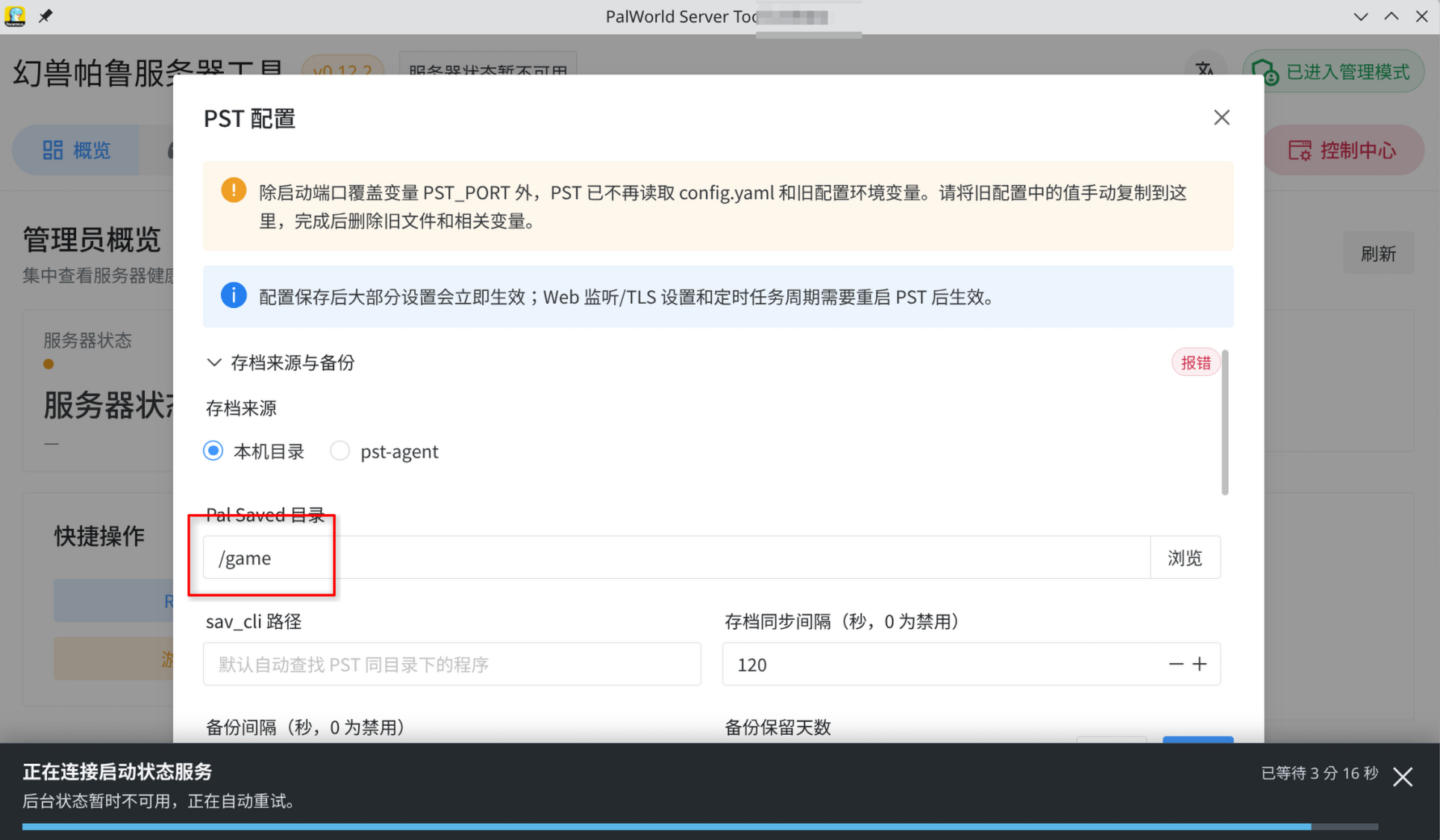The width and height of the screenshot is (1440, 840).
Task: Click the 已等待 3 分 16 秒 text
Action: coord(1319,774)
